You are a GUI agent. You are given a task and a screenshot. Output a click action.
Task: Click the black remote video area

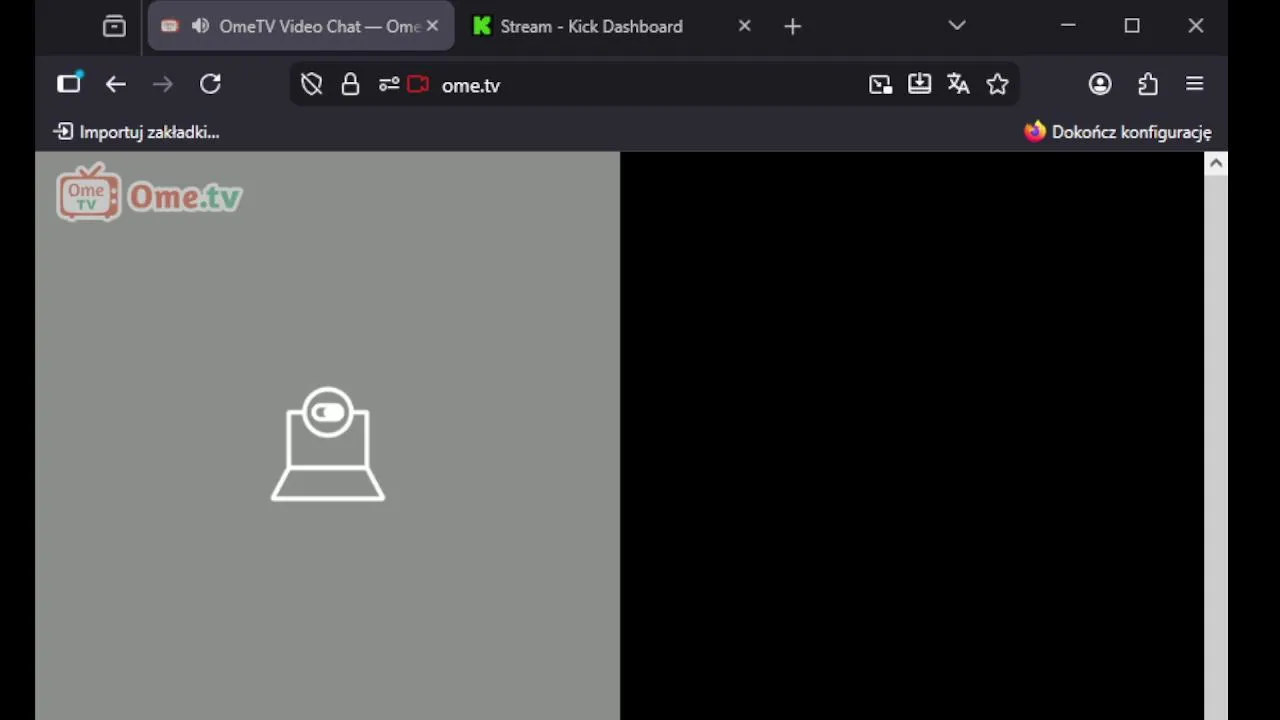(x=912, y=436)
